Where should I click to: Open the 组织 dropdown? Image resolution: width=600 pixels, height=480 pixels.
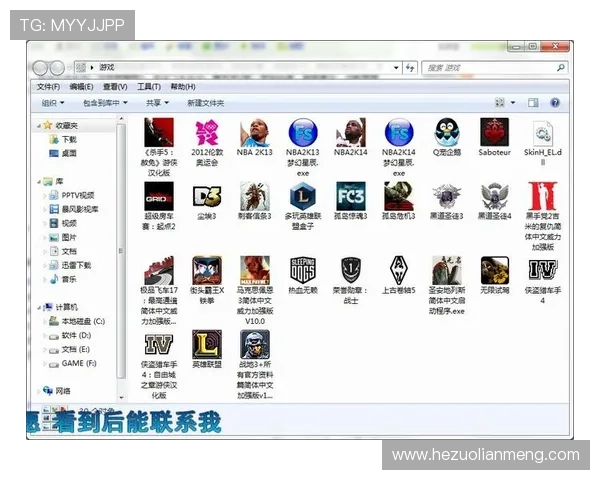[x=53, y=103]
